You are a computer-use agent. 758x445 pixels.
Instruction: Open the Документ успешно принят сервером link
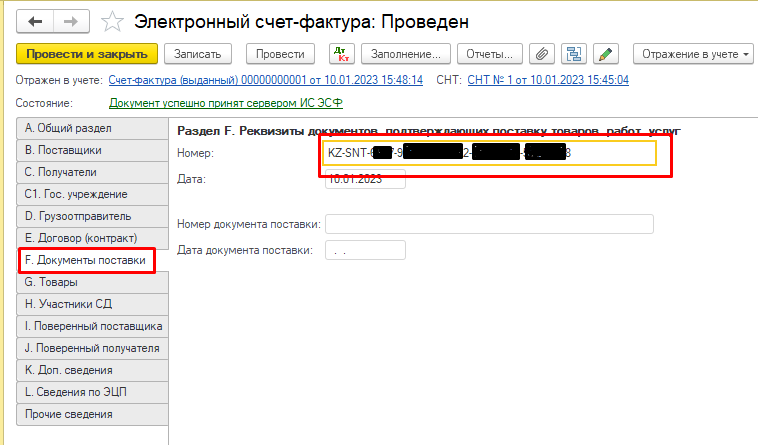coord(225,103)
